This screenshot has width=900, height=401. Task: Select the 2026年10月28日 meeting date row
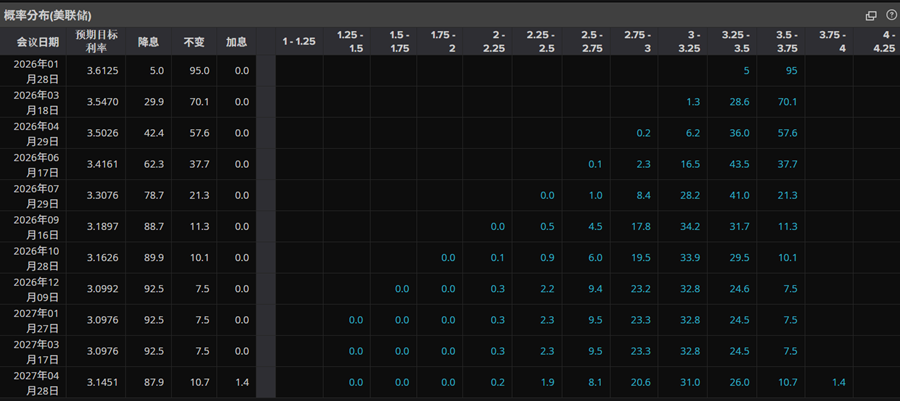(x=36, y=258)
